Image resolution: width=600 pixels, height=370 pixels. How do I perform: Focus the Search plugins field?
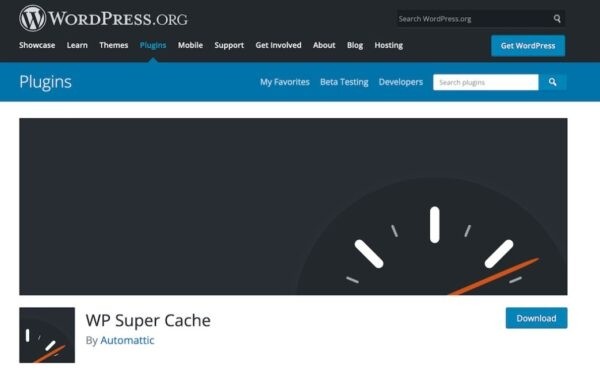click(486, 82)
